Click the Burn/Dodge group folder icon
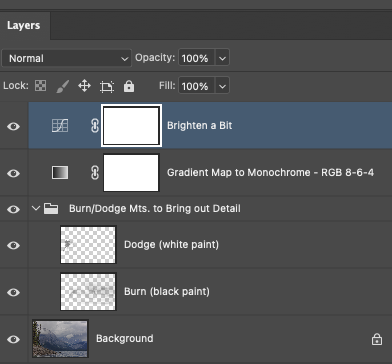This screenshot has width=392, height=364. [x=51, y=209]
